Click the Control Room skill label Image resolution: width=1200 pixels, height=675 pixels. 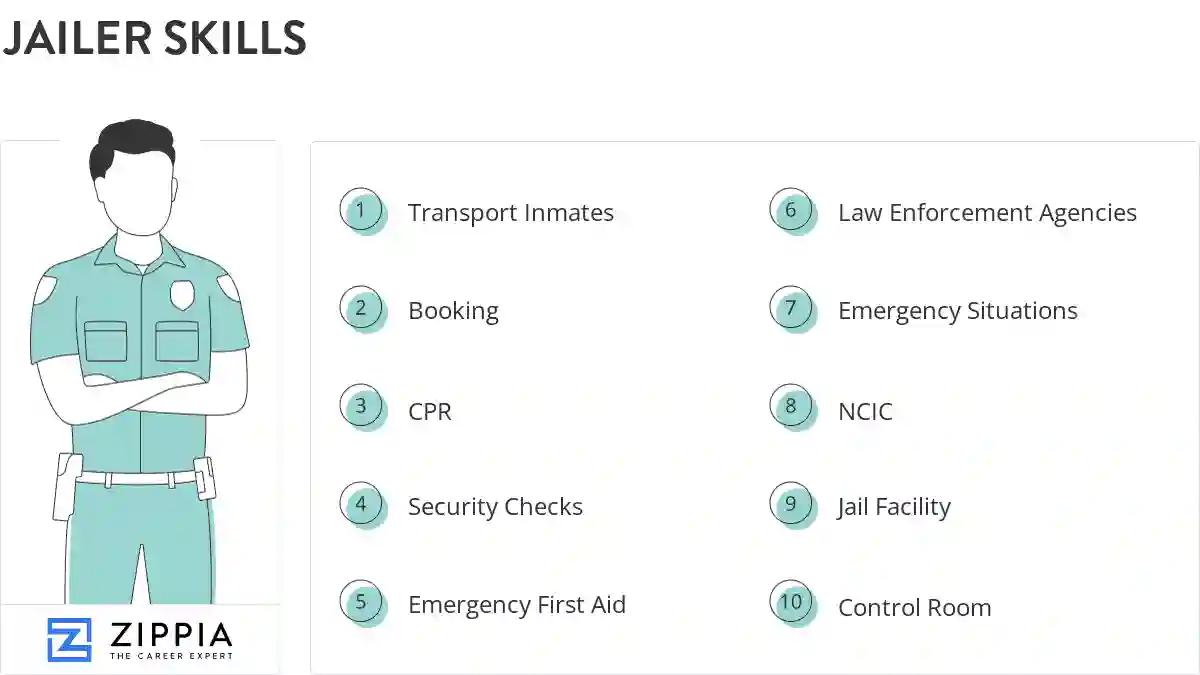pos(914,608)
